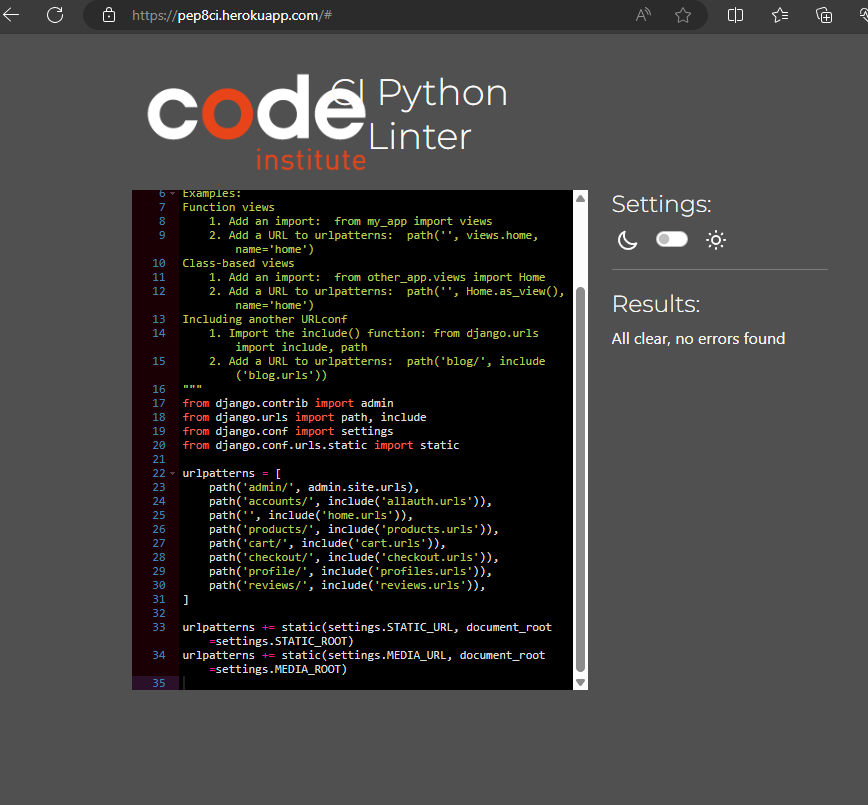Open the favorites list icon
This screenshot has width=868, height=805.
[x=780, y=15]
